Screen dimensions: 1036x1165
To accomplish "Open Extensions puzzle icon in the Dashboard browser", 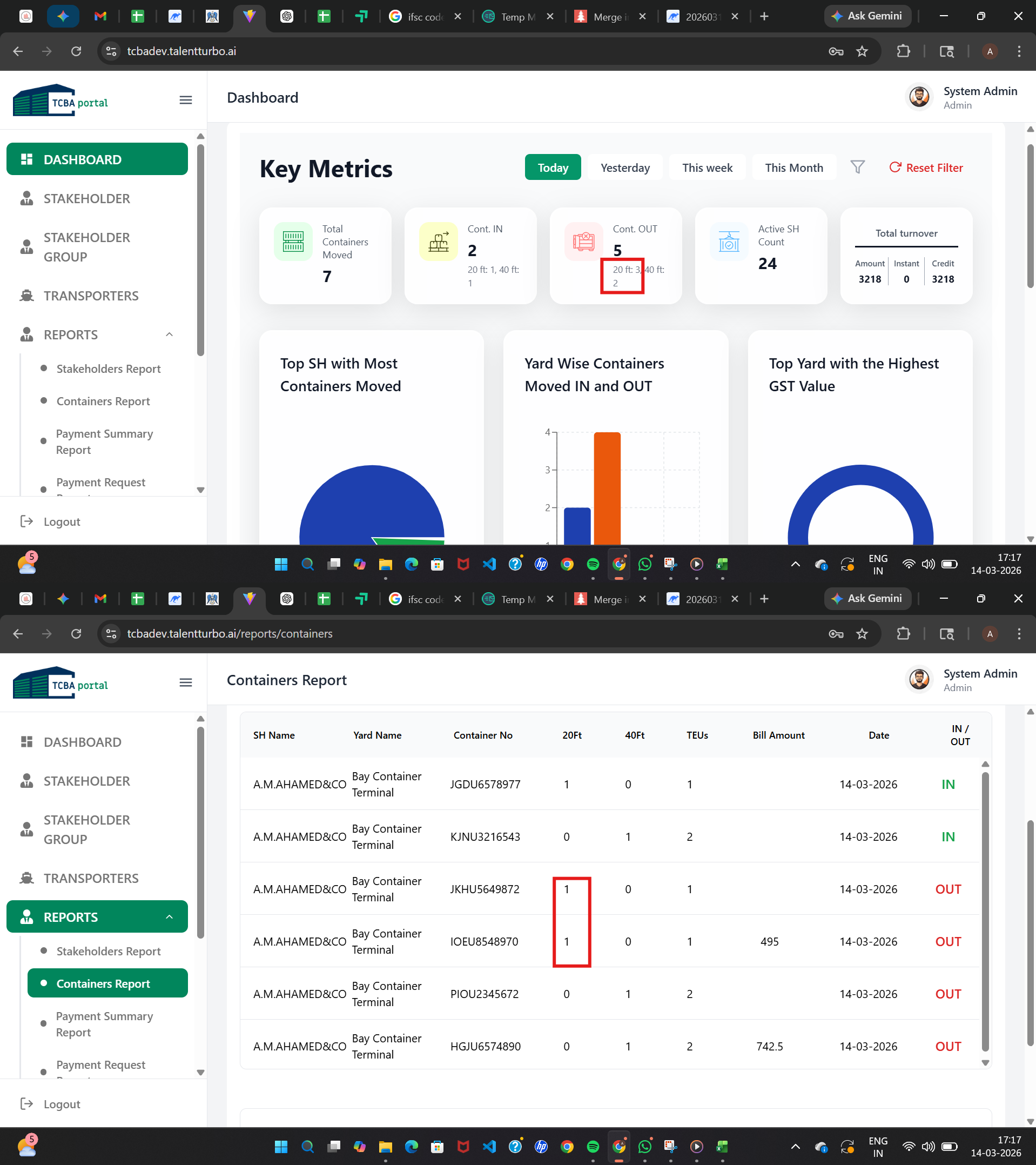I will 903,51.
